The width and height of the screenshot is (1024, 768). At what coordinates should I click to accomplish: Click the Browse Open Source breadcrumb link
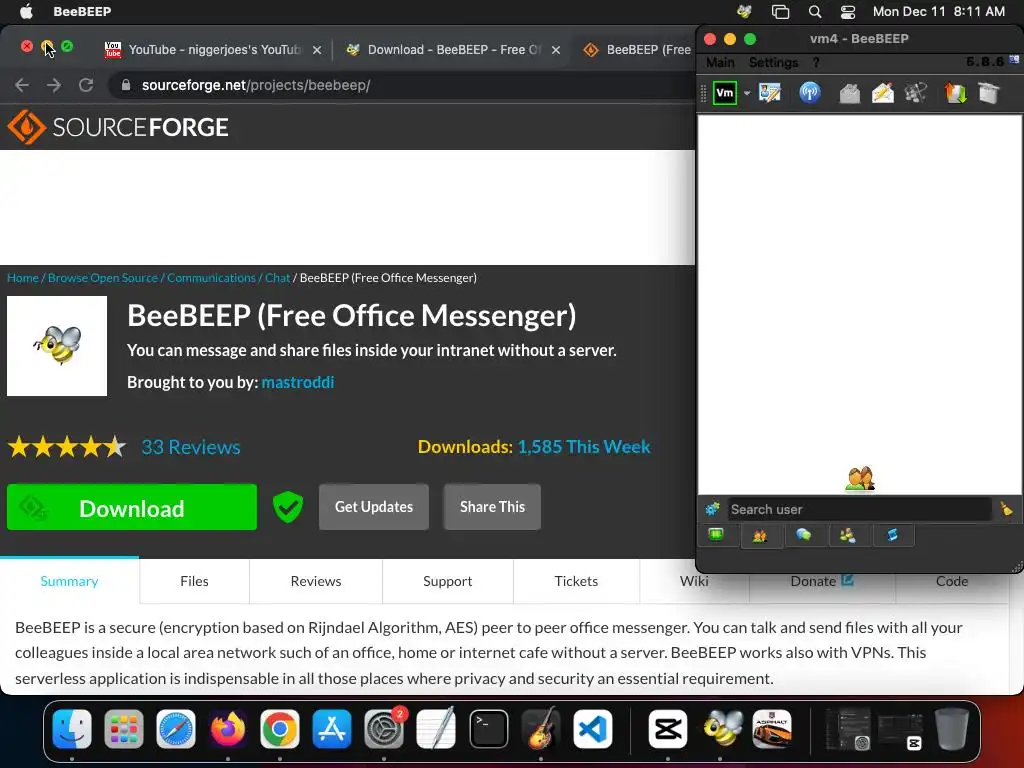(x=103, y=278)
